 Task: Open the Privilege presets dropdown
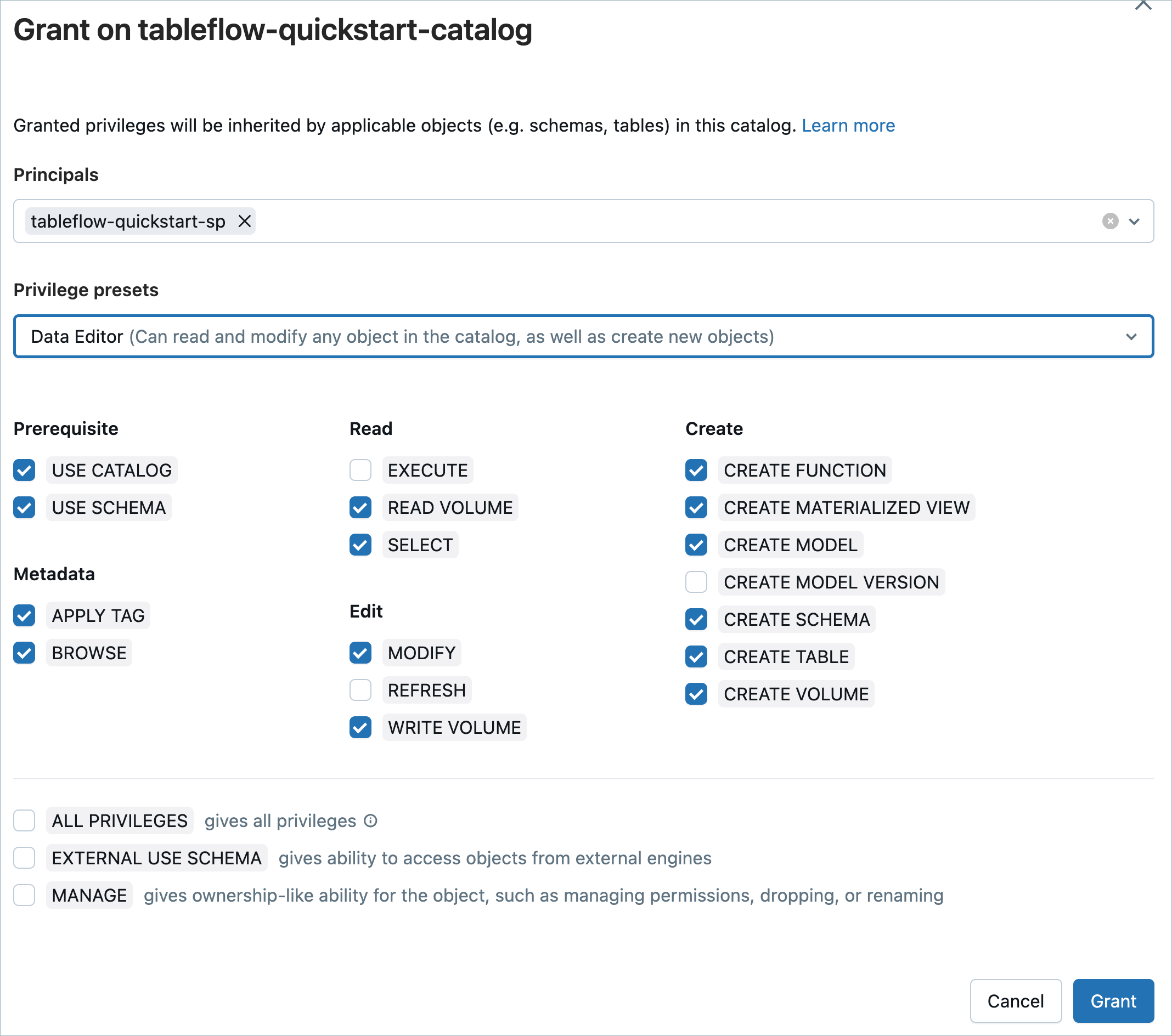coord(583,336)
